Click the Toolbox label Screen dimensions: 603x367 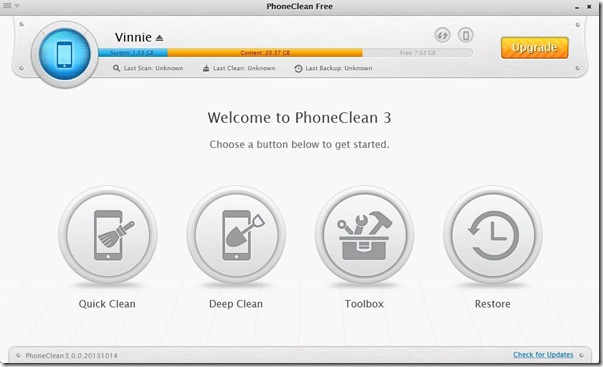pos(364,304)
